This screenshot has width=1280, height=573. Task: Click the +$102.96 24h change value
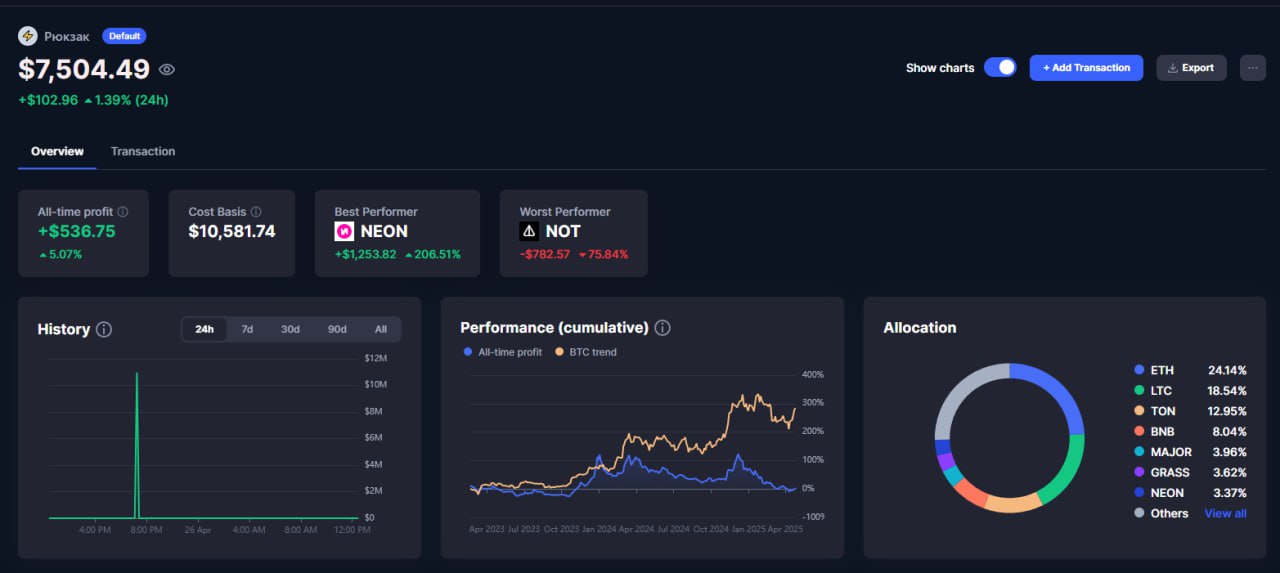(x=46, y=100)
